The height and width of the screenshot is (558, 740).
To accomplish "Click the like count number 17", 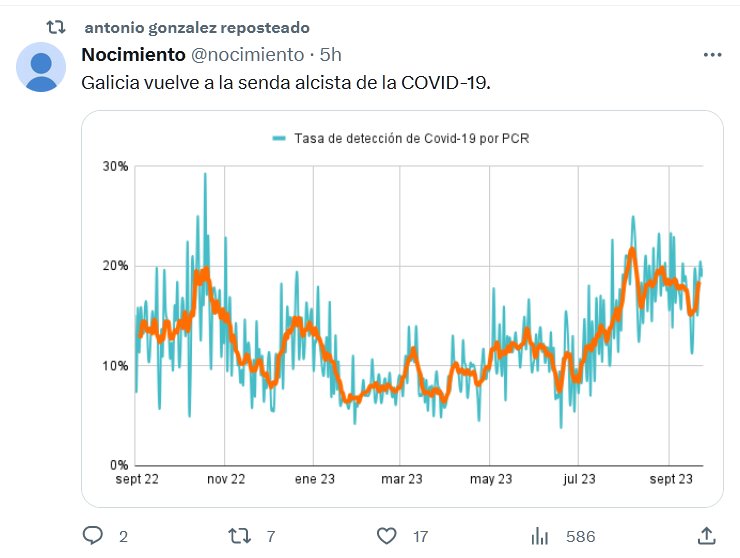I will [x=420, y=537].
